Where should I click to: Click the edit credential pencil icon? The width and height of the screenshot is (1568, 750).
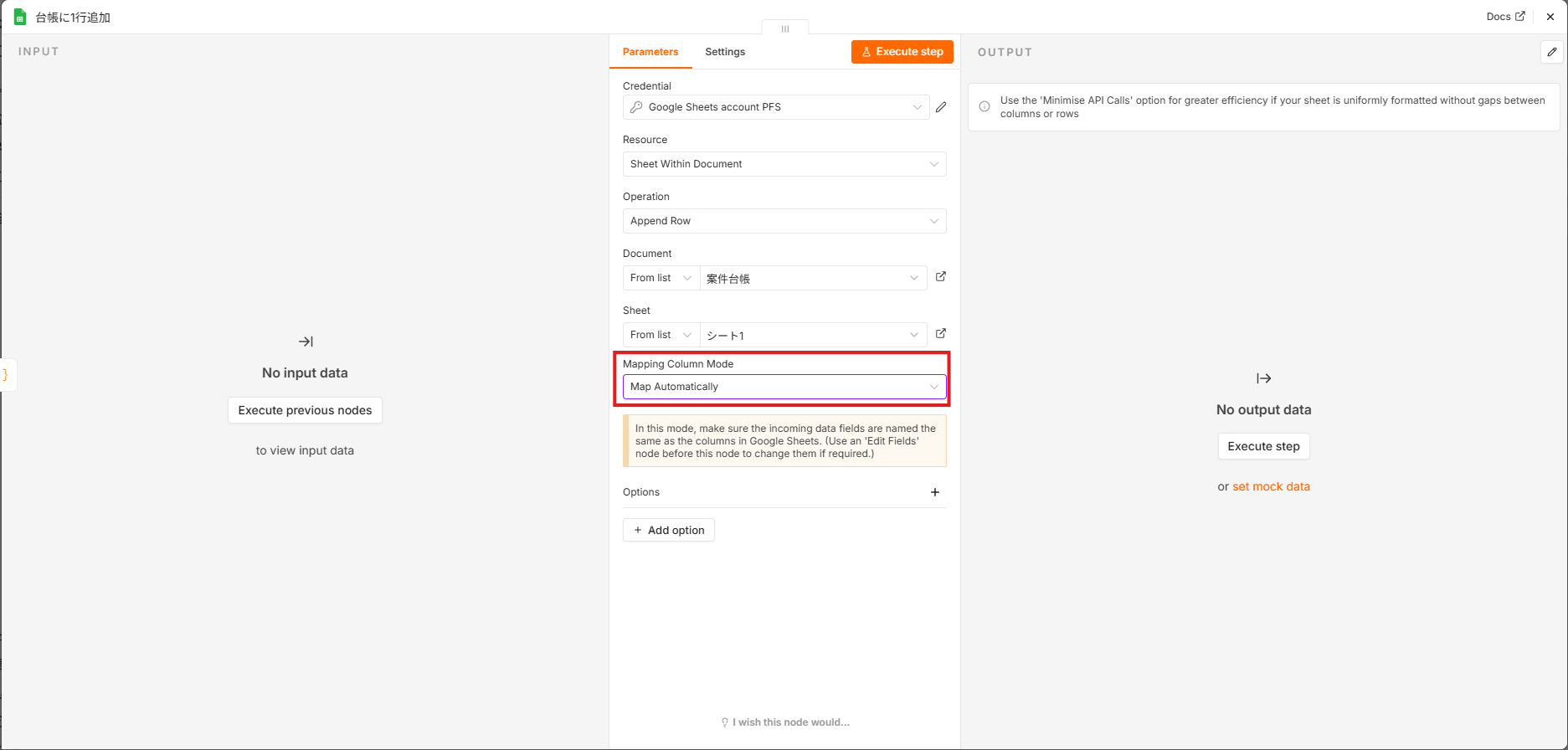[941, 107]
